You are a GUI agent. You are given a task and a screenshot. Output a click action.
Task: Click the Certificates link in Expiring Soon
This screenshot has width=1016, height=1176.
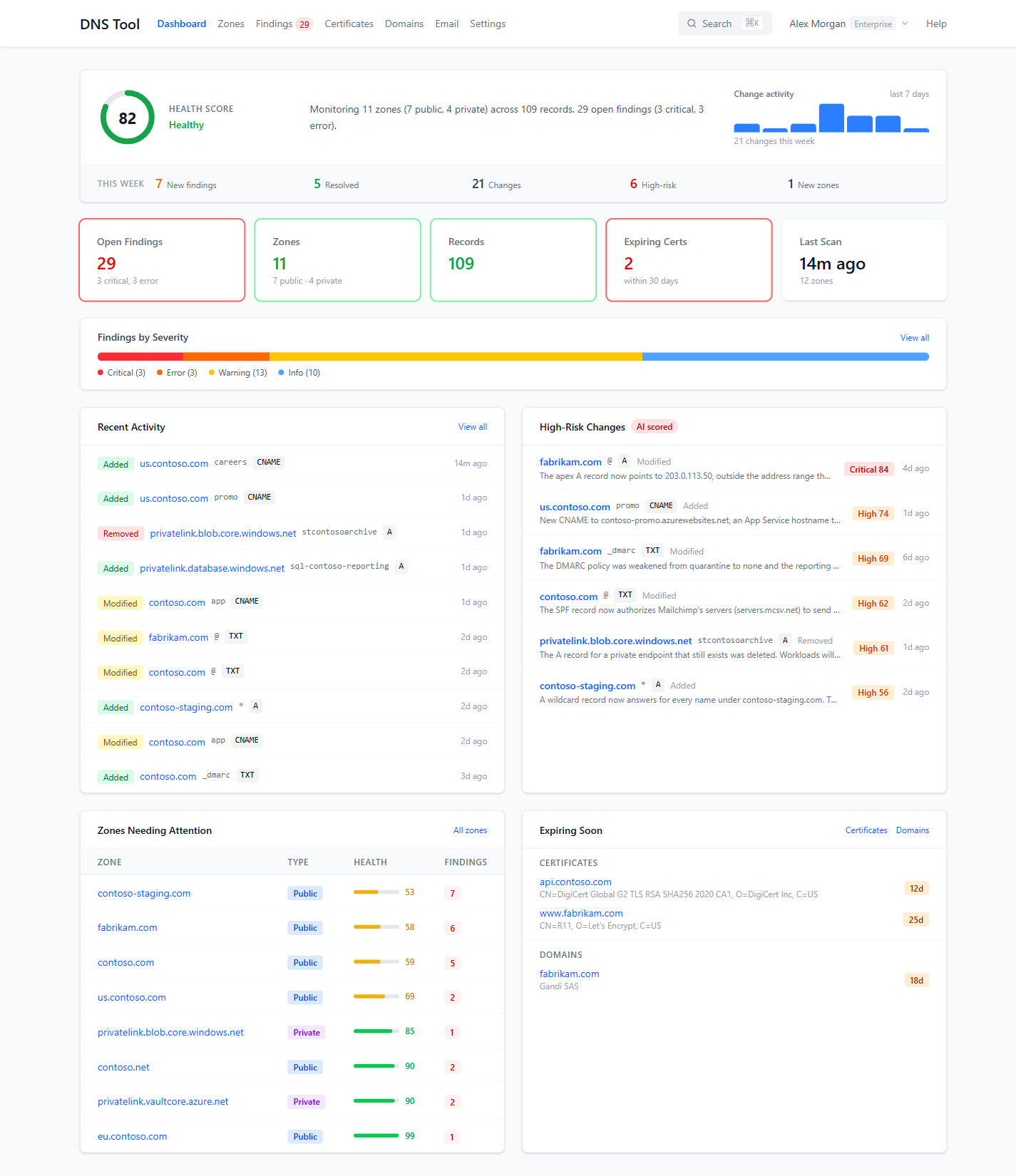(x=866, y=830)
